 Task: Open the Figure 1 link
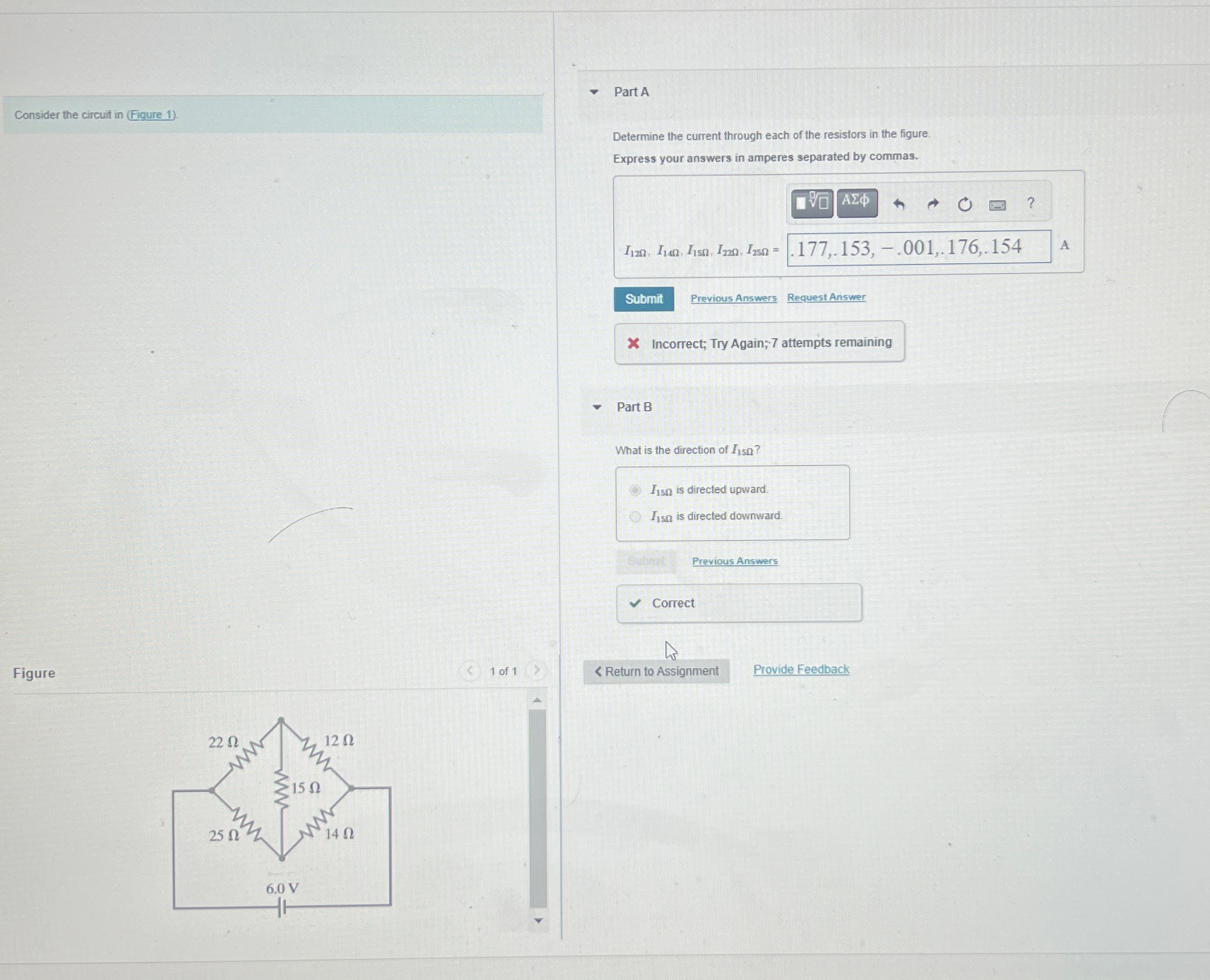point(151,115)
